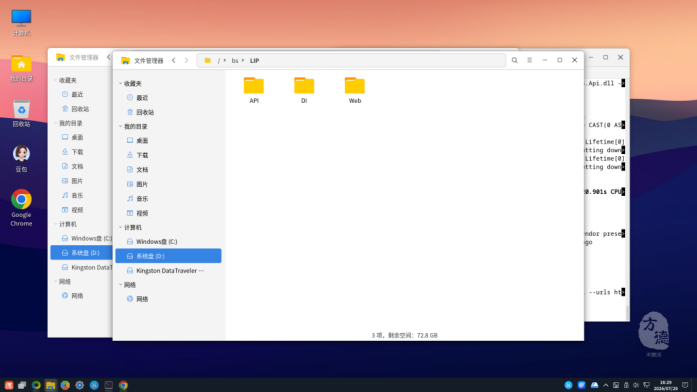Select 最近 in front file manager sidebar
697x392 pixels.
coord(168,98)
